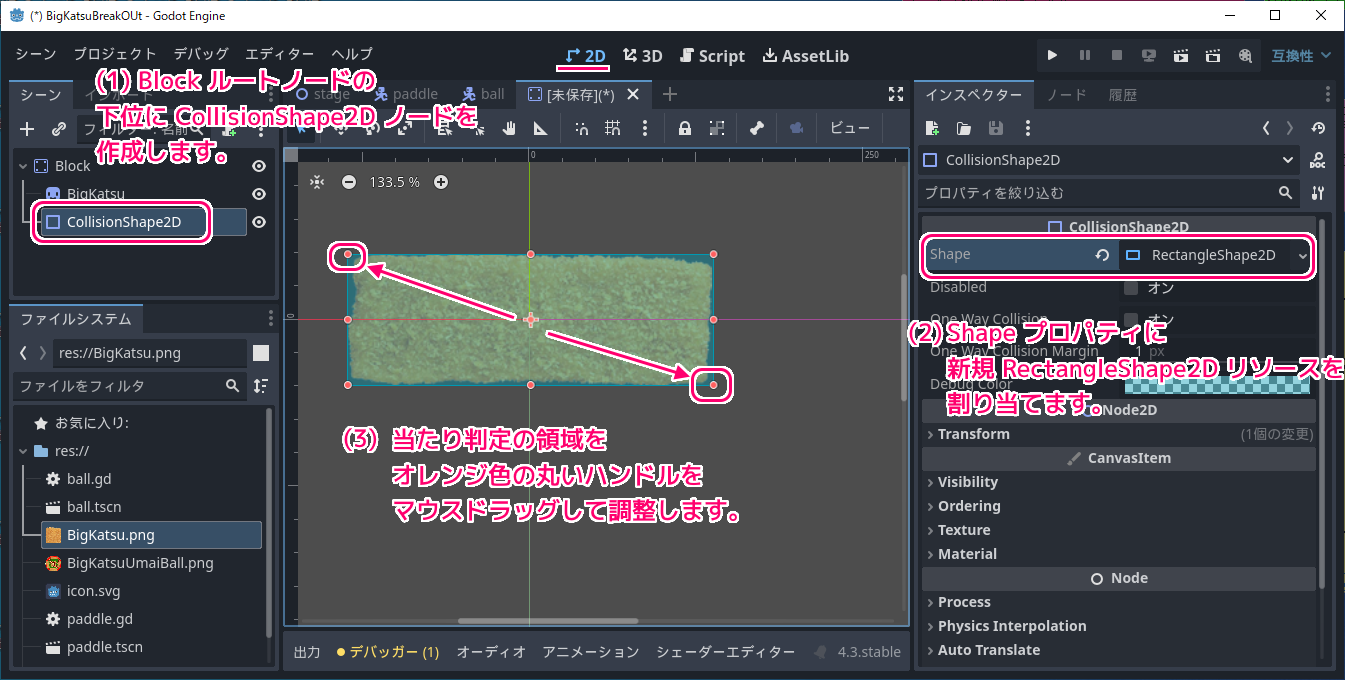The width and height of the screenshot is (1345, 680).
Task: Open the AssetLib workspace
Action: click(x=806, y=56)
